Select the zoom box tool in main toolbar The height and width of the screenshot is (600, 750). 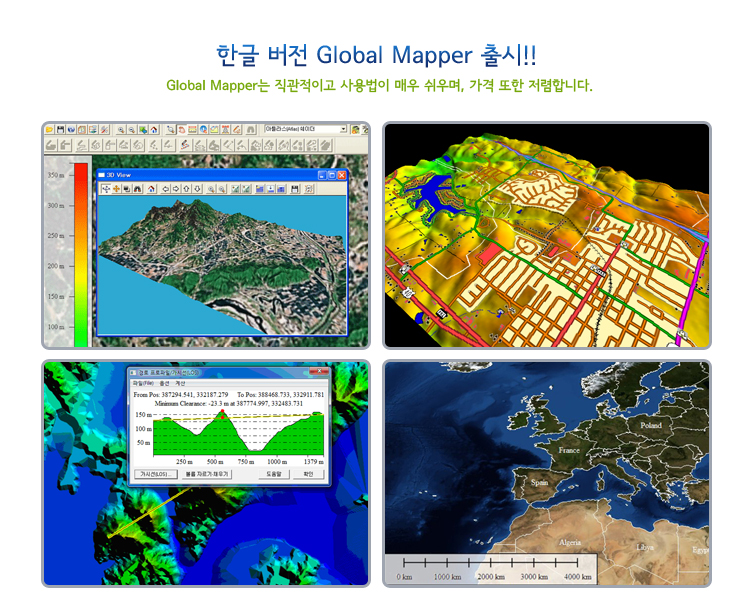(x=171, y=130)
